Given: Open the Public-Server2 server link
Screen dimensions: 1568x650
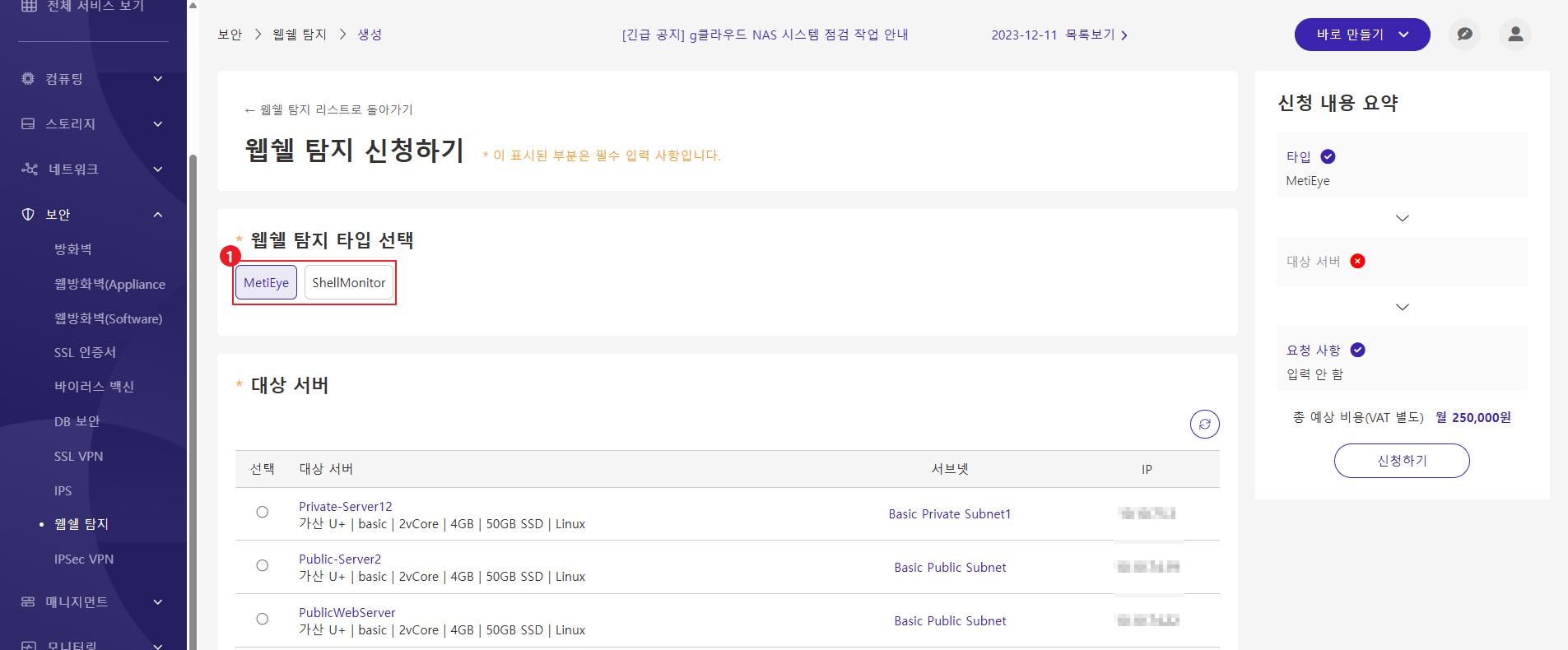Looking at the screenshot, I should point(340,559).
